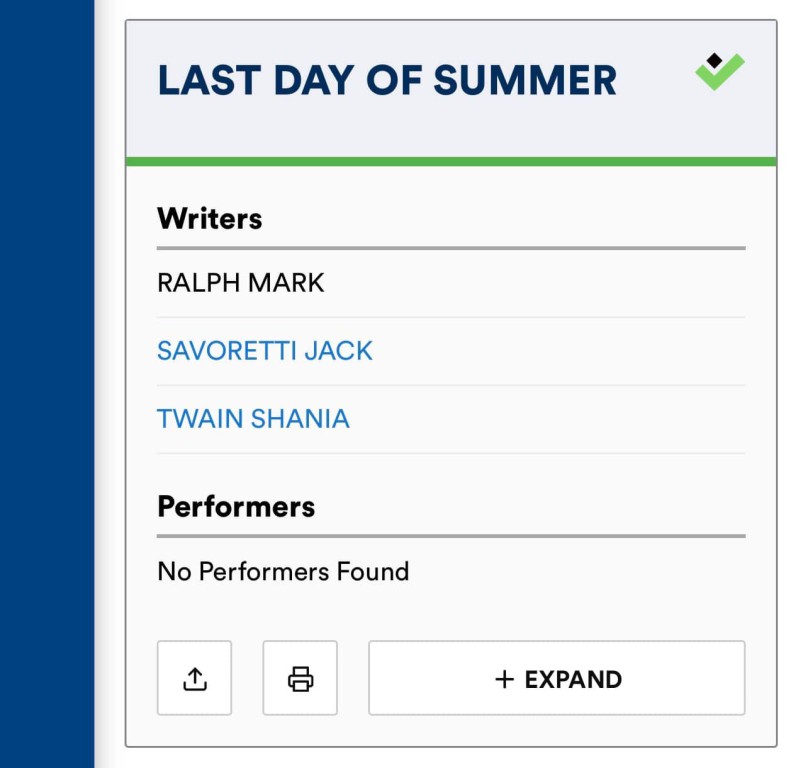This screenshot has width=808, height=768.
Task: Click the LAST DAY OF SUMMER title
Action: click(x=387, y=80)
